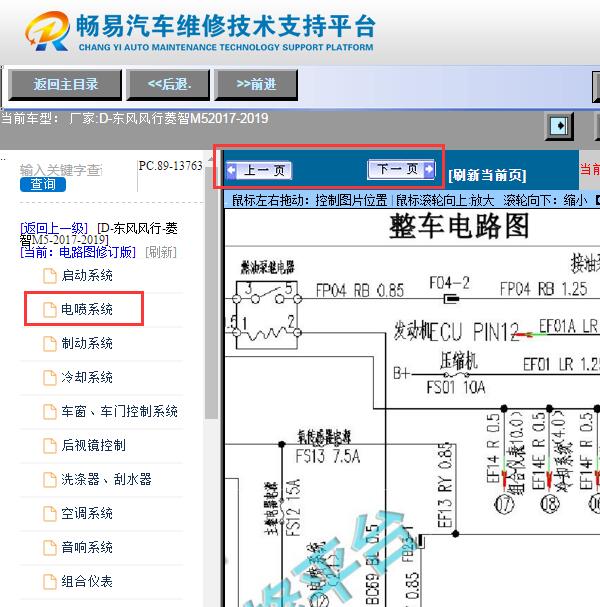The height and width of the screenshot is (607, 600).
Task: Click 刷新当前页 link
Action: click(x=487, y=175)
